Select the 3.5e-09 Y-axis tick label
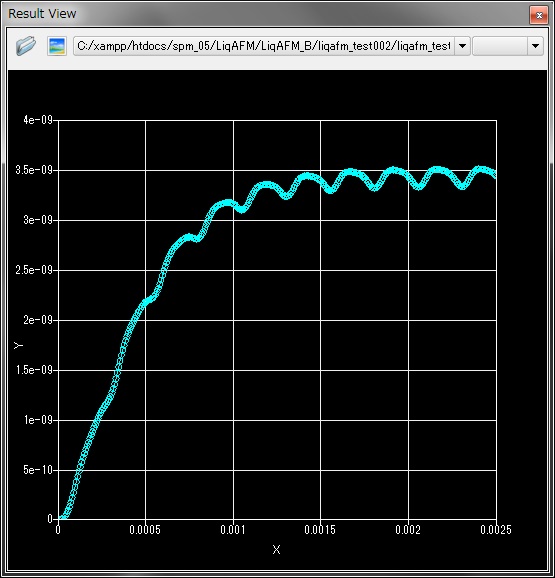The width and height of the screenshot is (555, 578). pos(34,170)
